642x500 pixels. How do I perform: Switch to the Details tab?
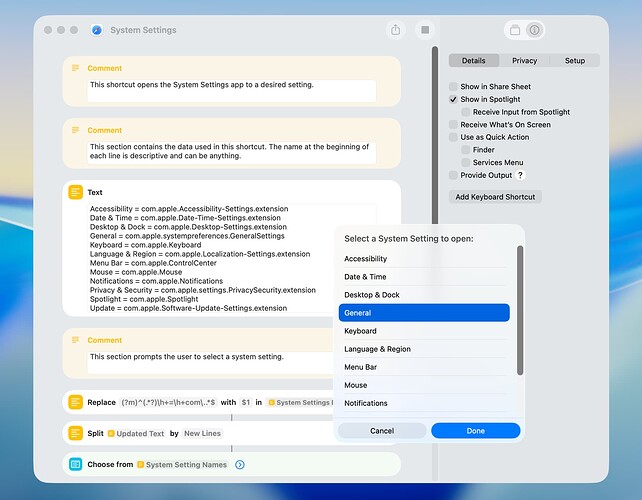click(474, 61)
